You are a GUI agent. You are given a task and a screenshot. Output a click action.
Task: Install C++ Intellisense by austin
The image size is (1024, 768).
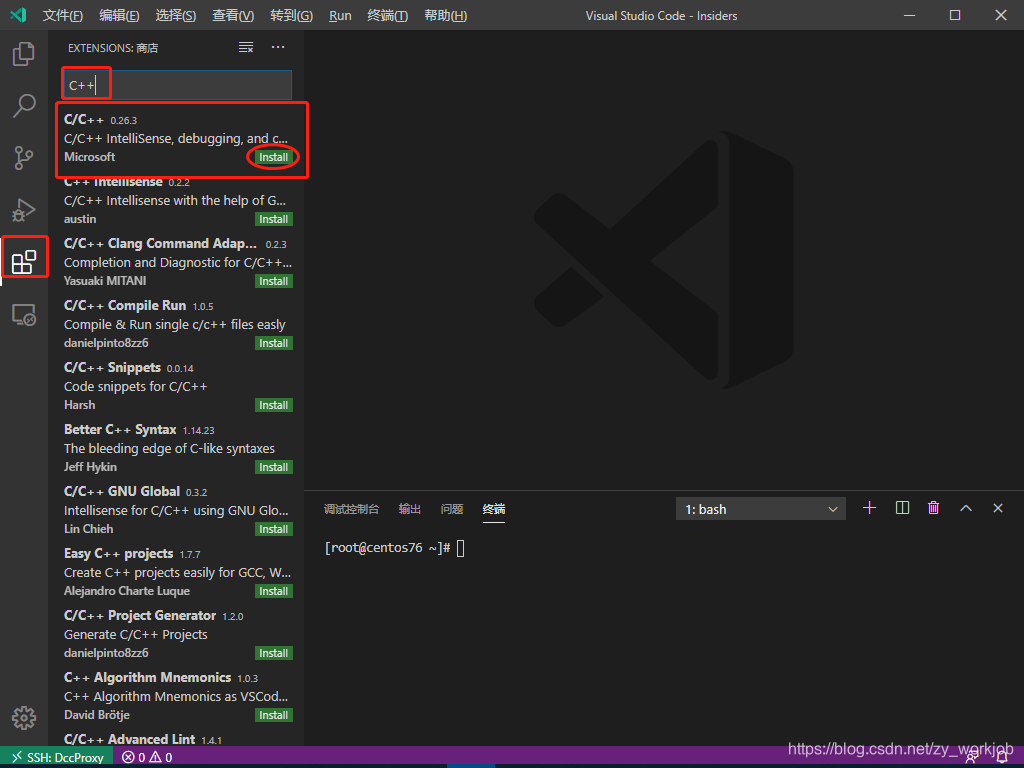tap(273, 219)
